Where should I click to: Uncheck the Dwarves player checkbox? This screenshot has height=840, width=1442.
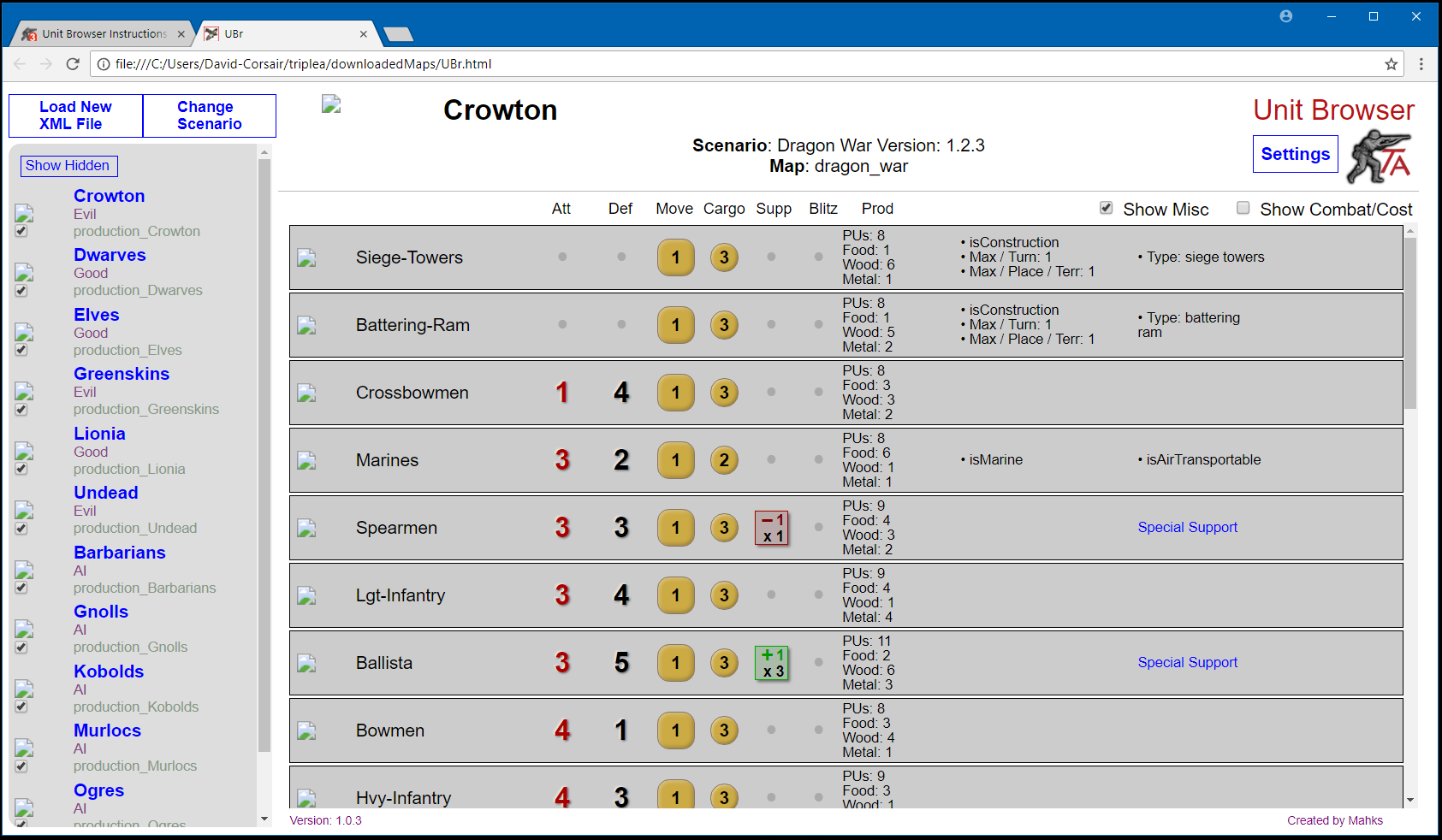21,291
